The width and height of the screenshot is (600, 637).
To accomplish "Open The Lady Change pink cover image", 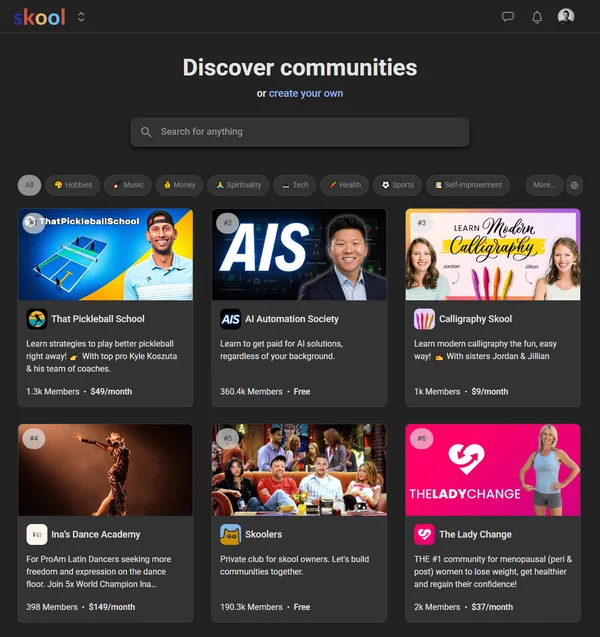I will point(493,470).
